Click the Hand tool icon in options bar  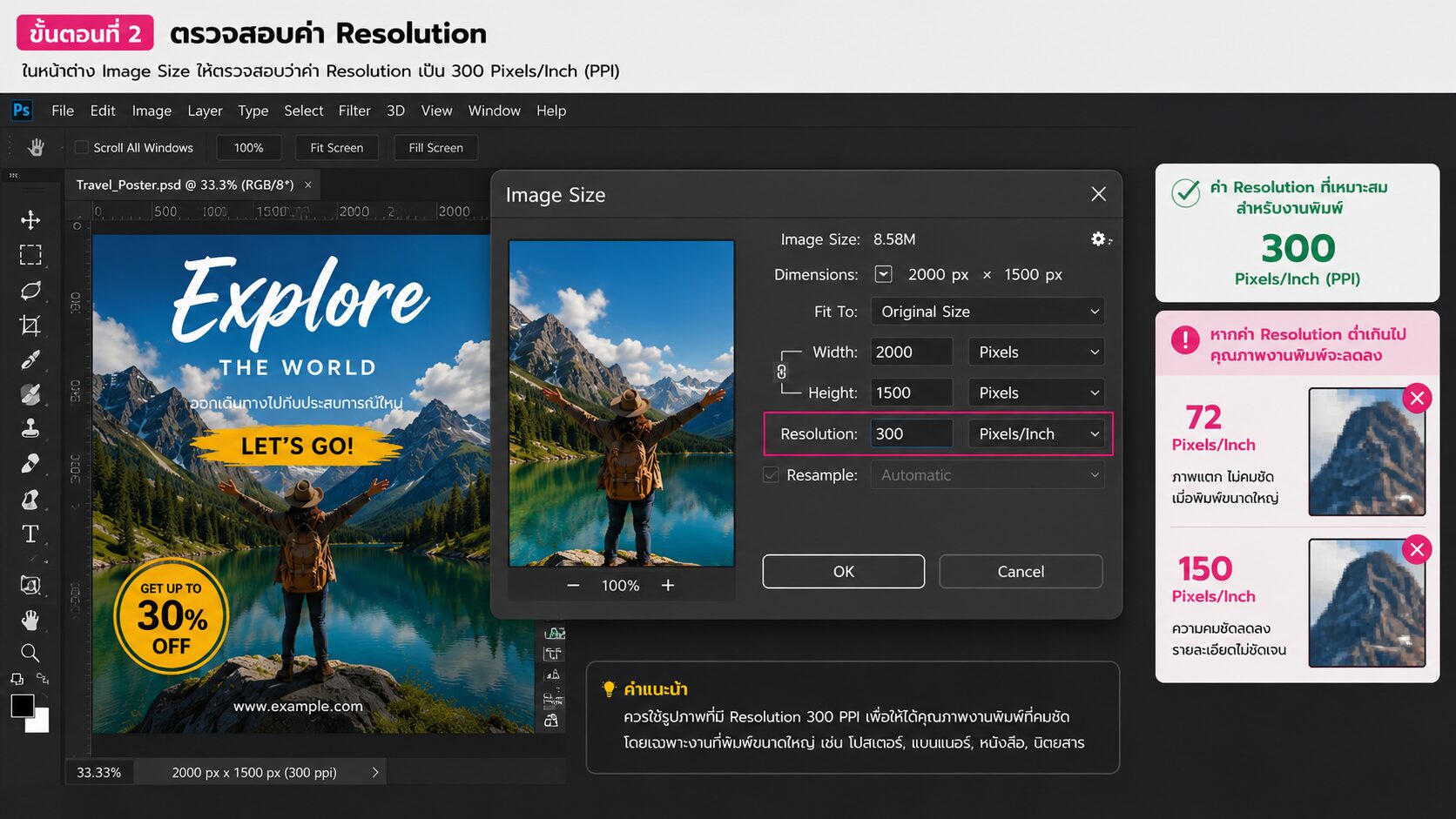36,147
